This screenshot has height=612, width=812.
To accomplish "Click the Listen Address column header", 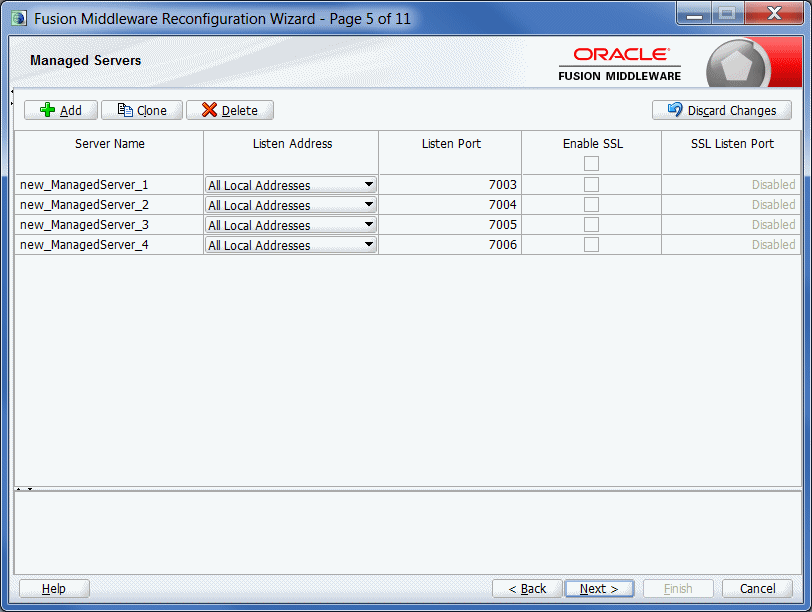I will [291, 152].
